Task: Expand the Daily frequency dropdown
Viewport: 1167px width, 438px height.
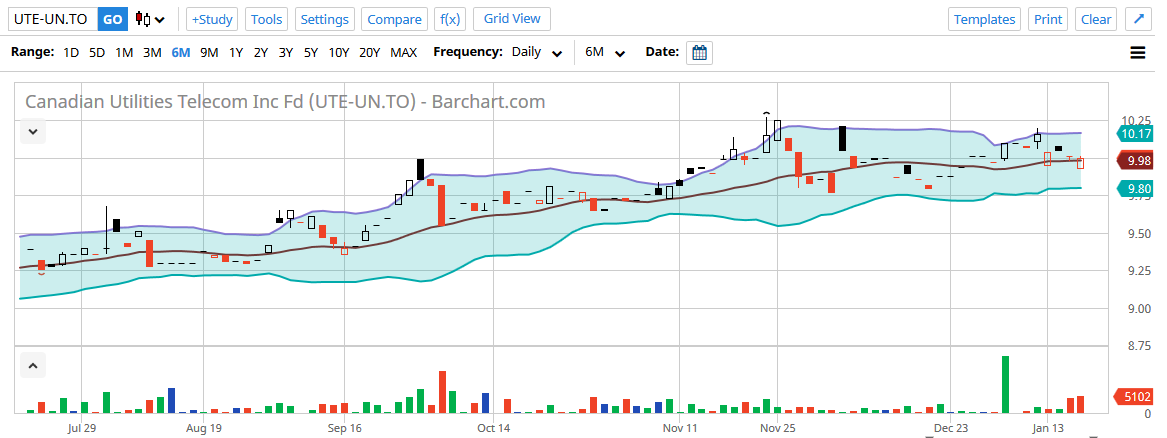Action: (x=537, y=52)
